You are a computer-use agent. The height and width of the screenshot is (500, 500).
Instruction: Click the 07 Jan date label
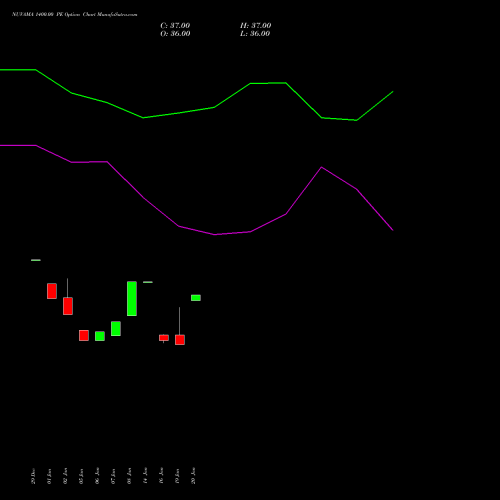pos(113,476)
